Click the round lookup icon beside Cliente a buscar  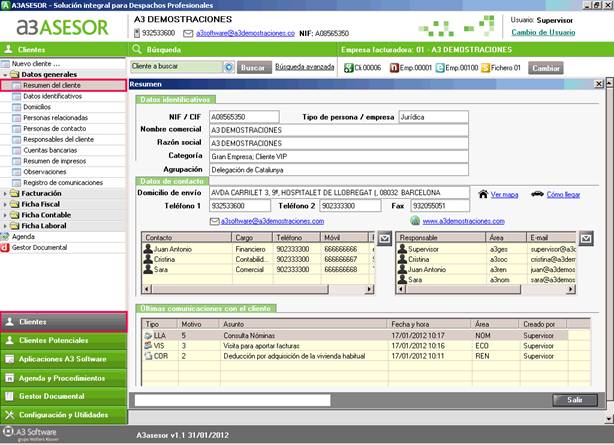point(229,67)
